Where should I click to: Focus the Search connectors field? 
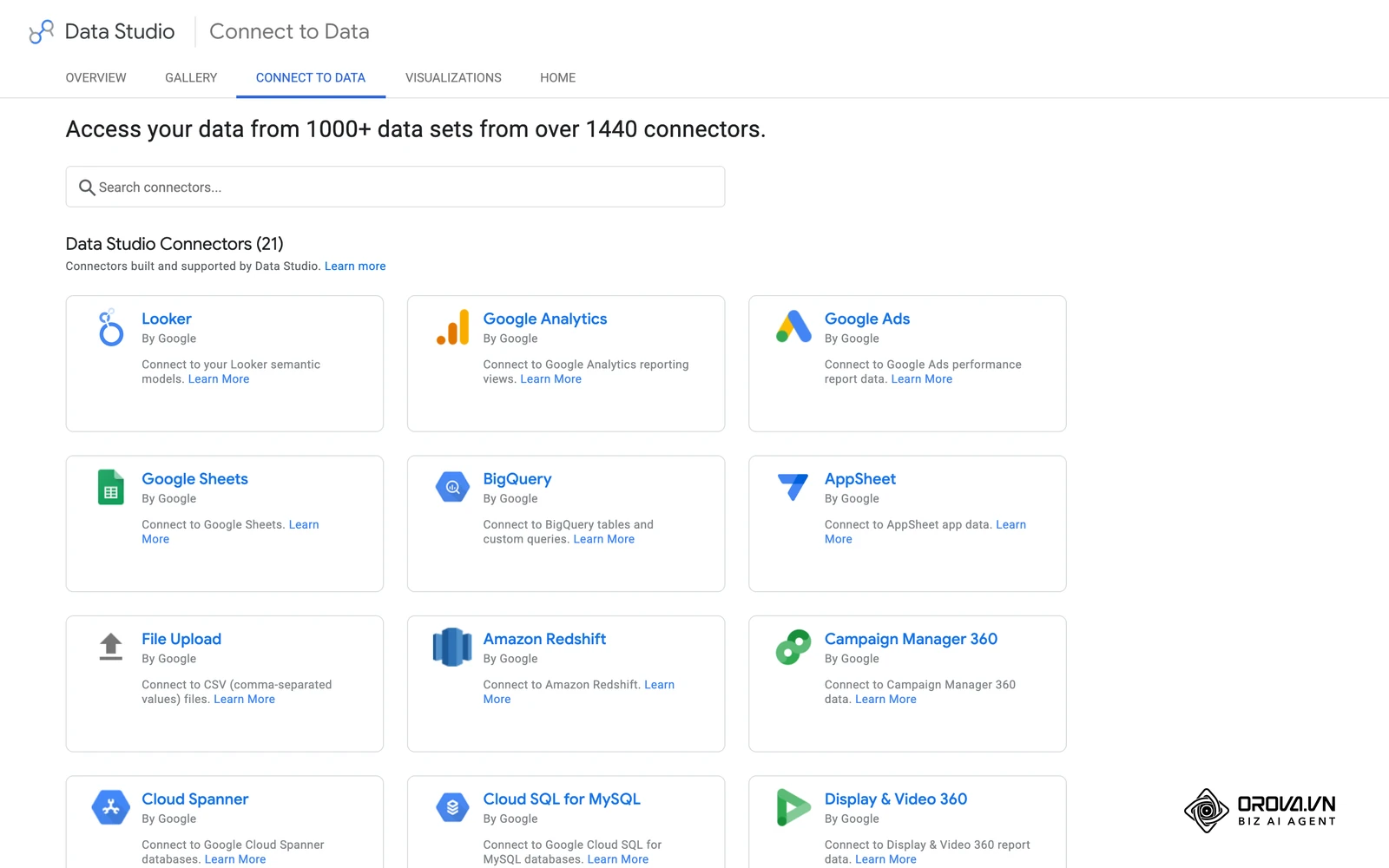395,187
